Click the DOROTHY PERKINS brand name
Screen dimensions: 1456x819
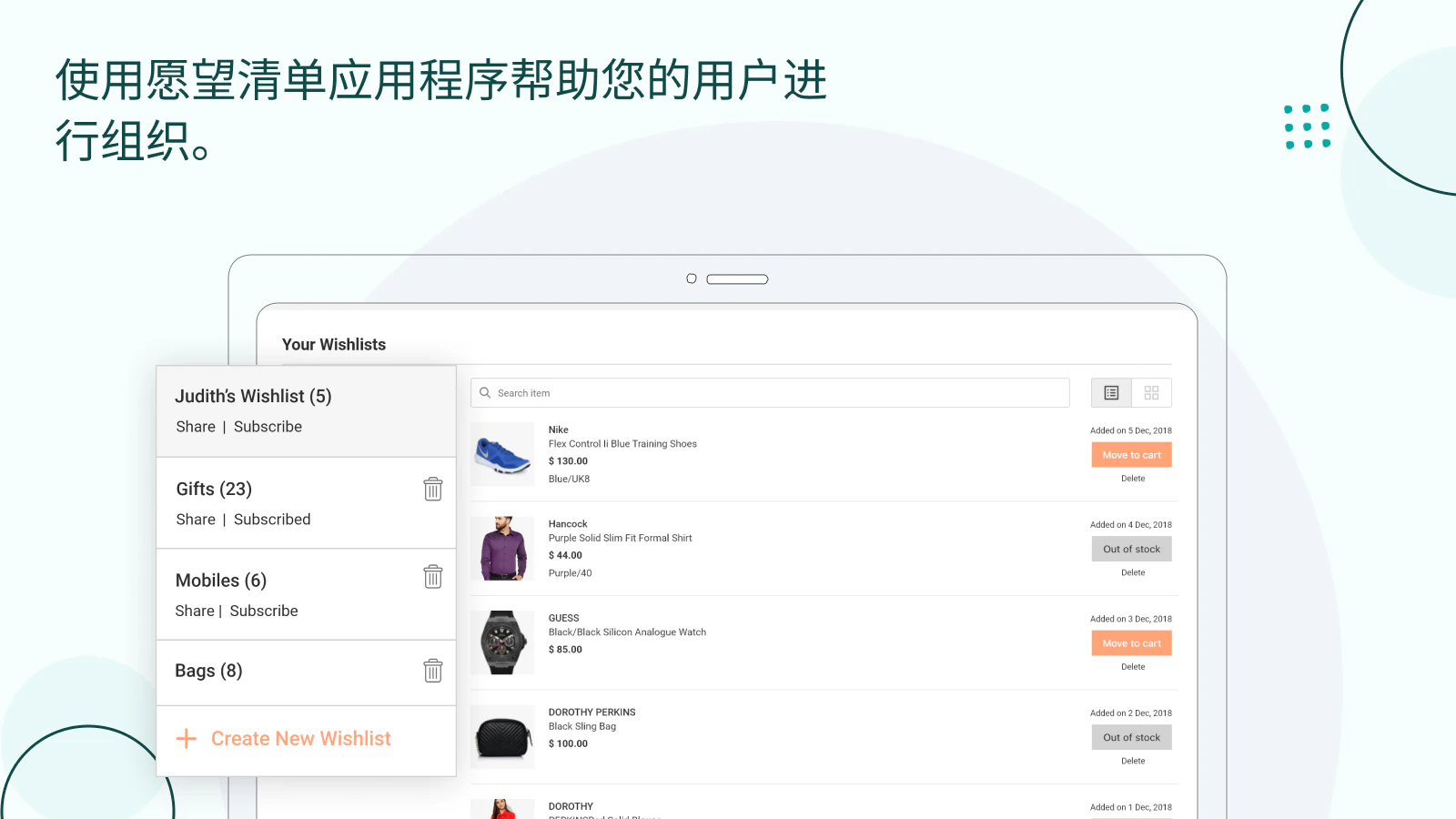coord(591,713)
